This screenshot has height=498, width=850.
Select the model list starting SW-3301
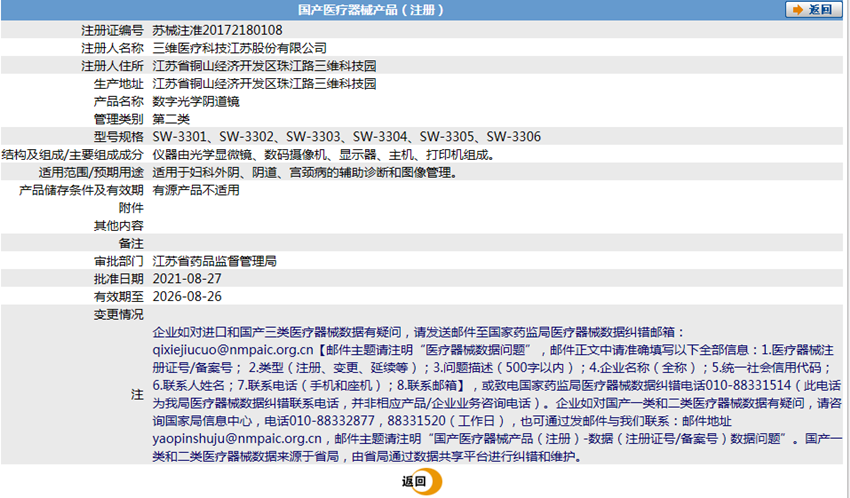(x=346, y=137)
